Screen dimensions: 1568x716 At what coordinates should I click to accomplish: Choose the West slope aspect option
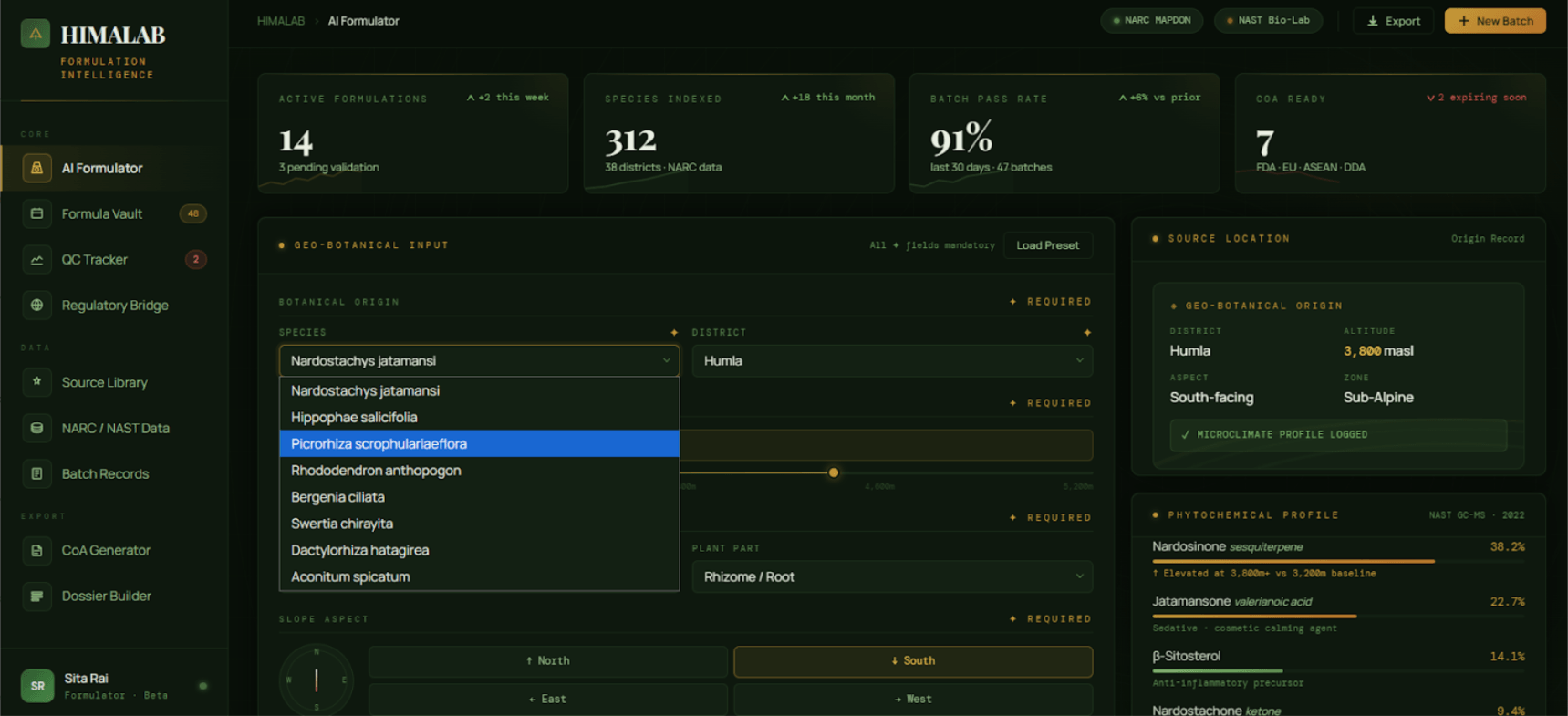pyautogui.click(x=912, y=700)
